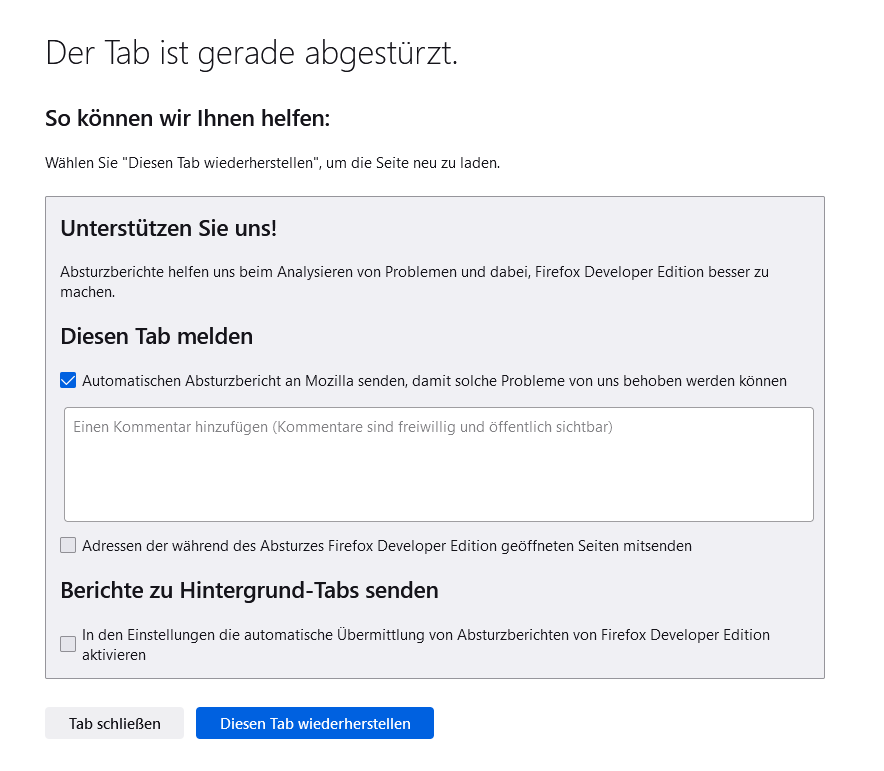Check the box to include page addresses
The width and height of the screenshot is (884, 771).
click(68, 545)
